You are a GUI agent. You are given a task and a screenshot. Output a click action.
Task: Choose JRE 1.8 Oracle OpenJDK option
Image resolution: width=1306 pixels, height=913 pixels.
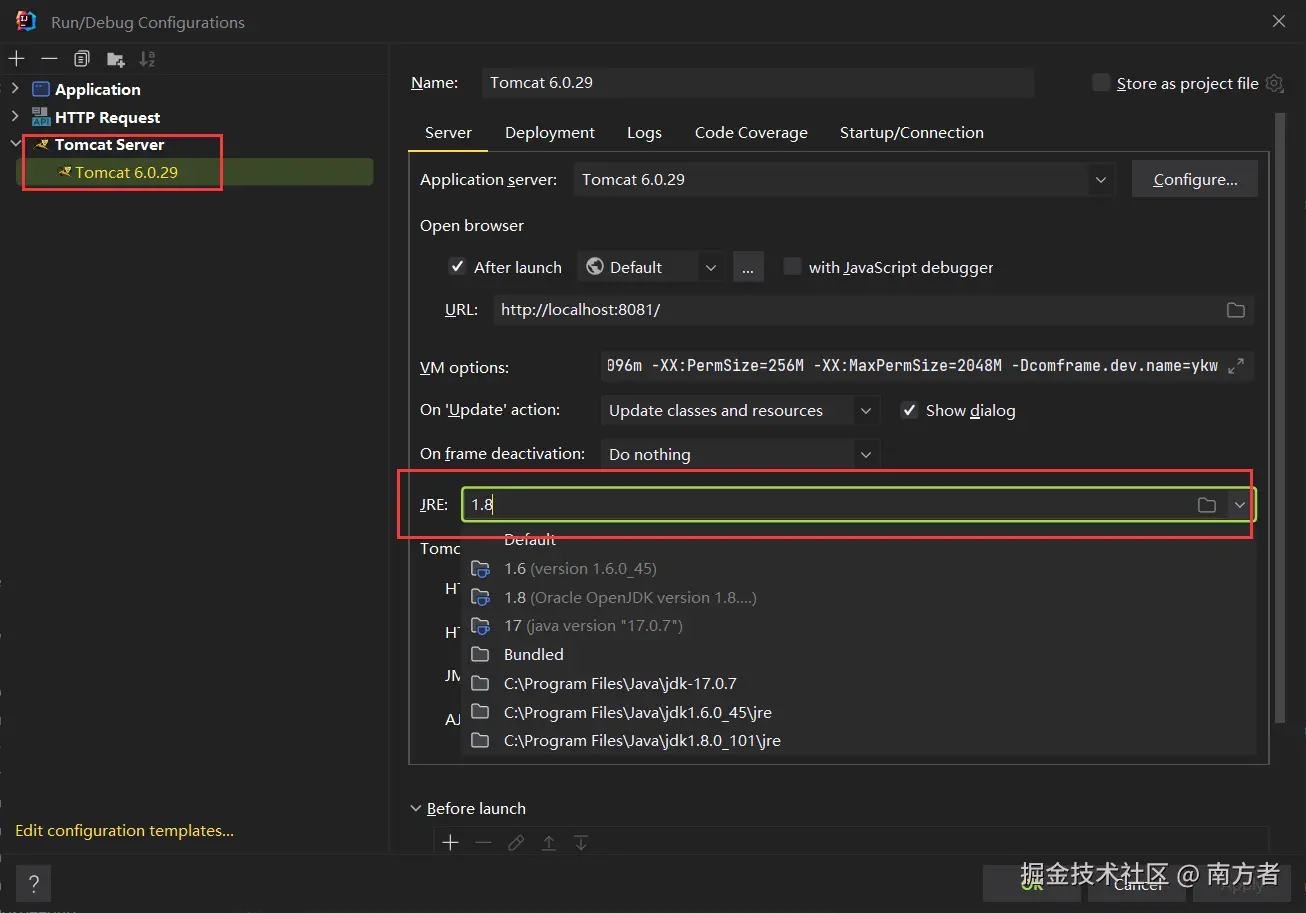tap(858, 597)
